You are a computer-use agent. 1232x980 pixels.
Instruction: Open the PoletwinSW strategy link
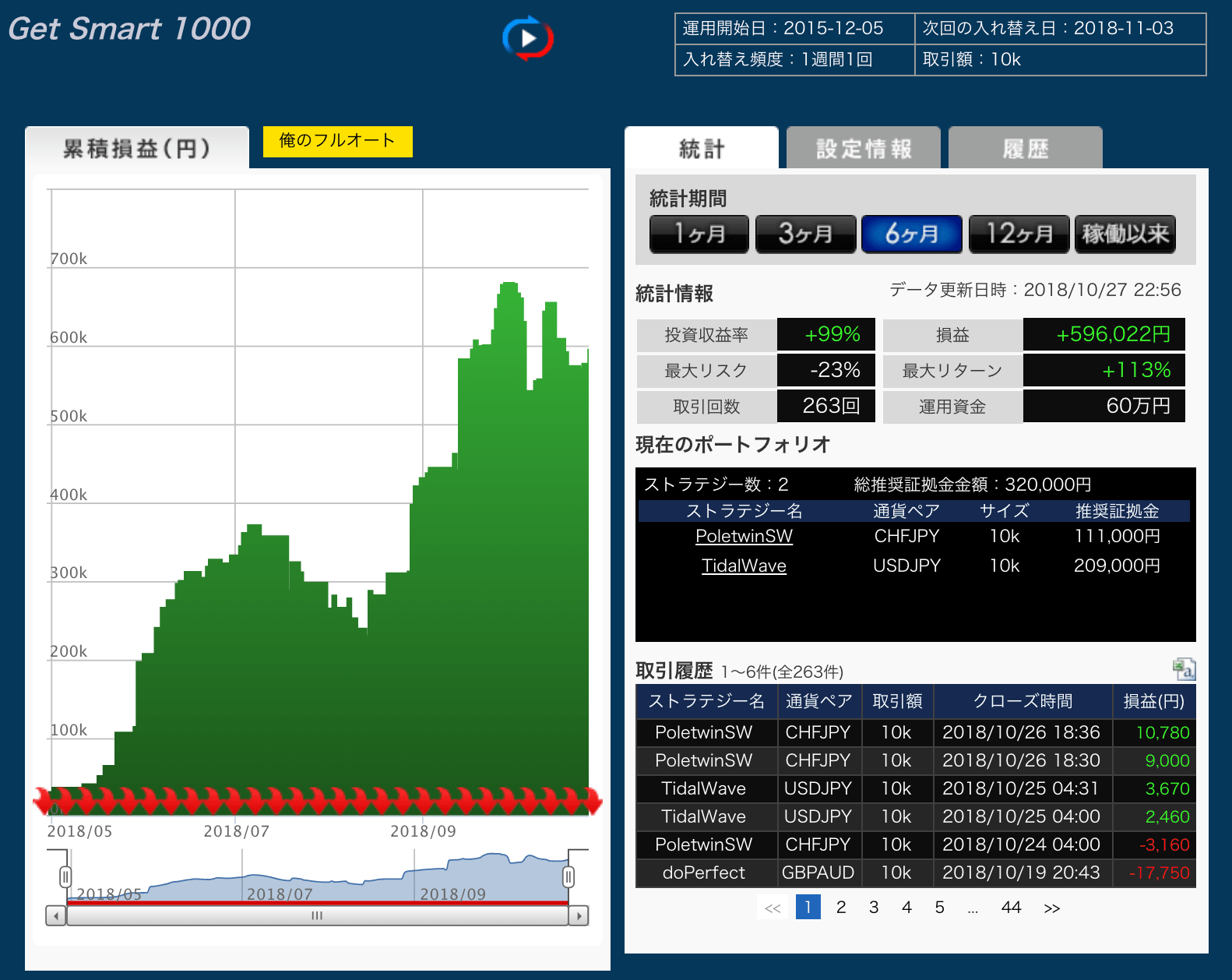tap(744, 536)
